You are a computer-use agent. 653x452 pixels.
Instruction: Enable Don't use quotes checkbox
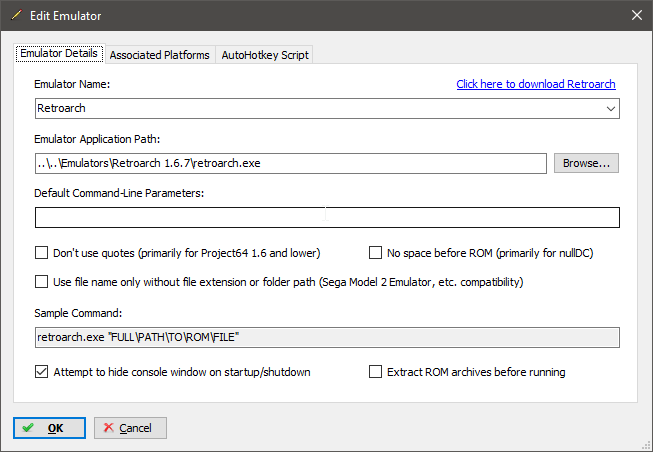pos(41,253)
